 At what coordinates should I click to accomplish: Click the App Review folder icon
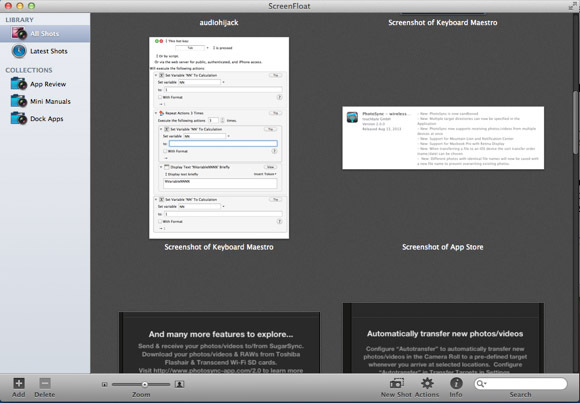coord(19,84)
